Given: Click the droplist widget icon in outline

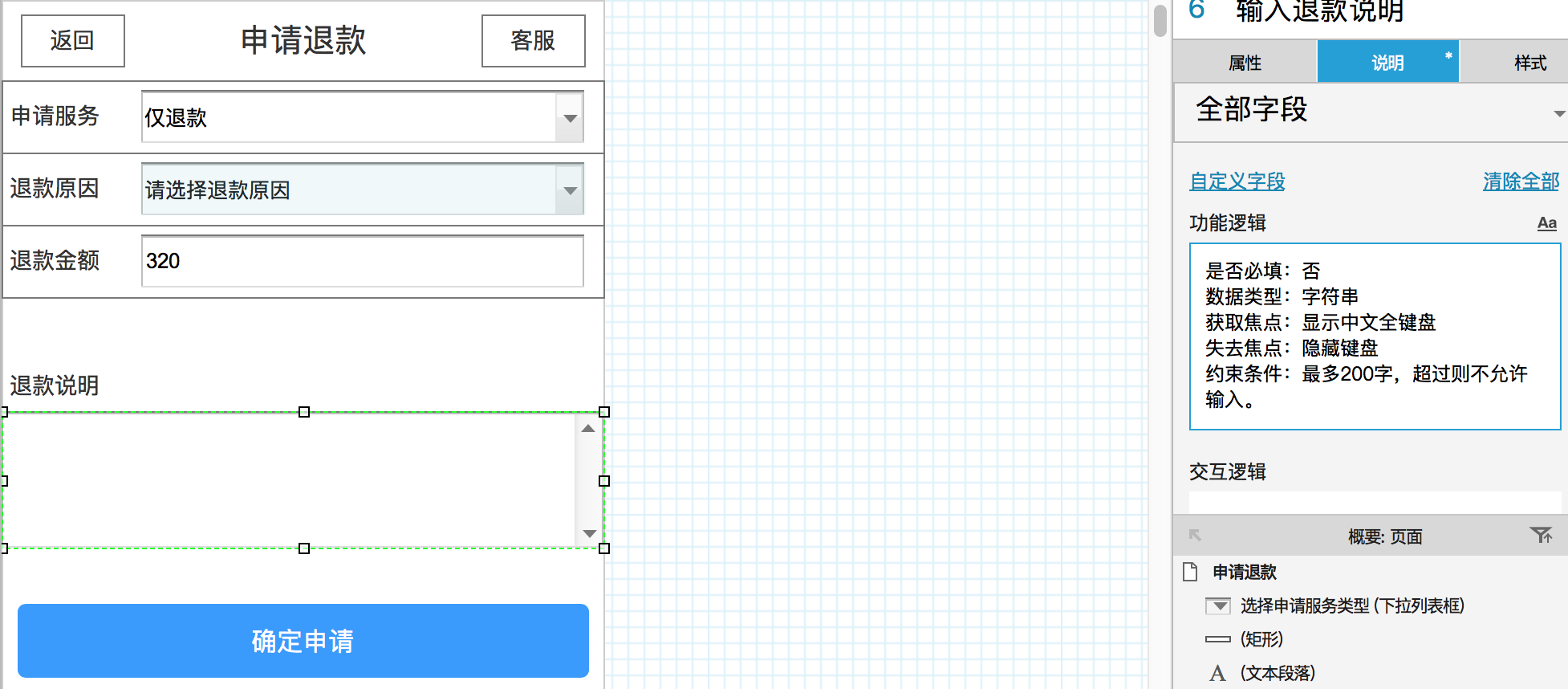Looking at the screenshot, I should point(1218,605).
